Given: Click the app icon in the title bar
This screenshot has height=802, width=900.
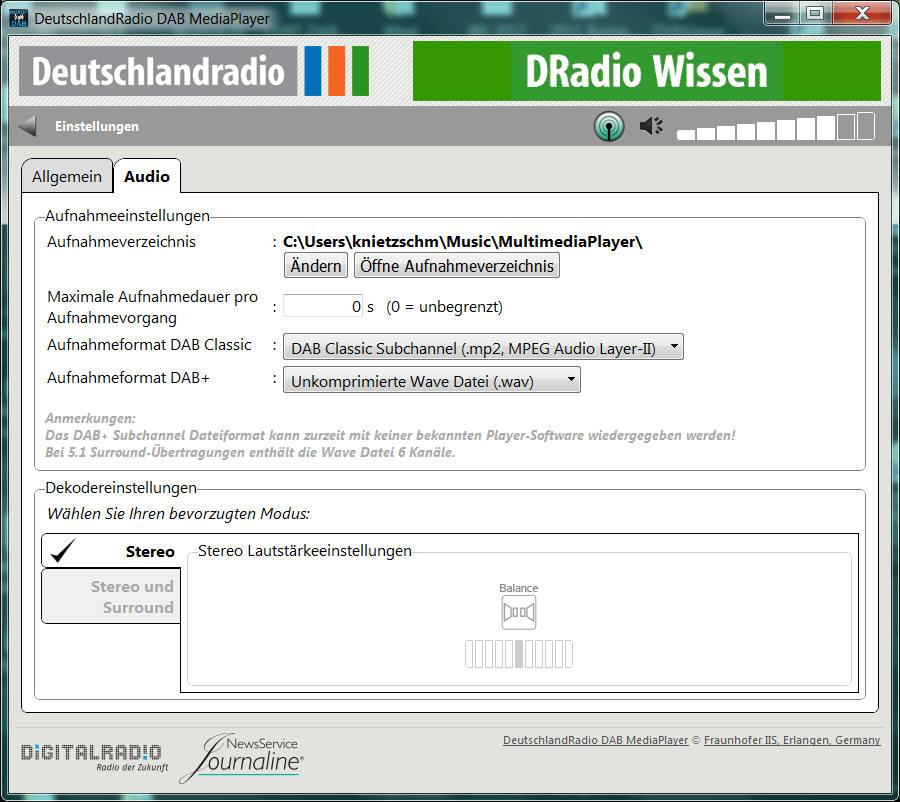Looking at the screenshot, I should coord(19,18).
